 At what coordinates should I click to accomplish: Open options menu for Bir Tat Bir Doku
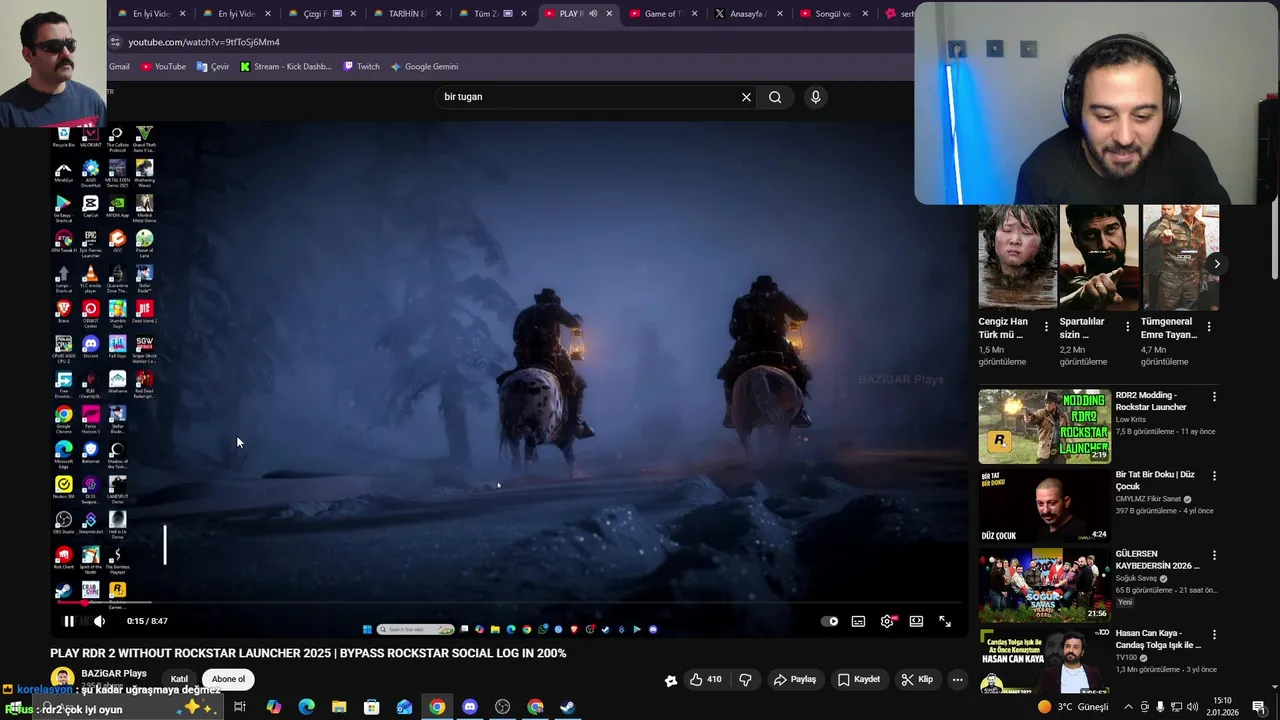pos(1214,476)
